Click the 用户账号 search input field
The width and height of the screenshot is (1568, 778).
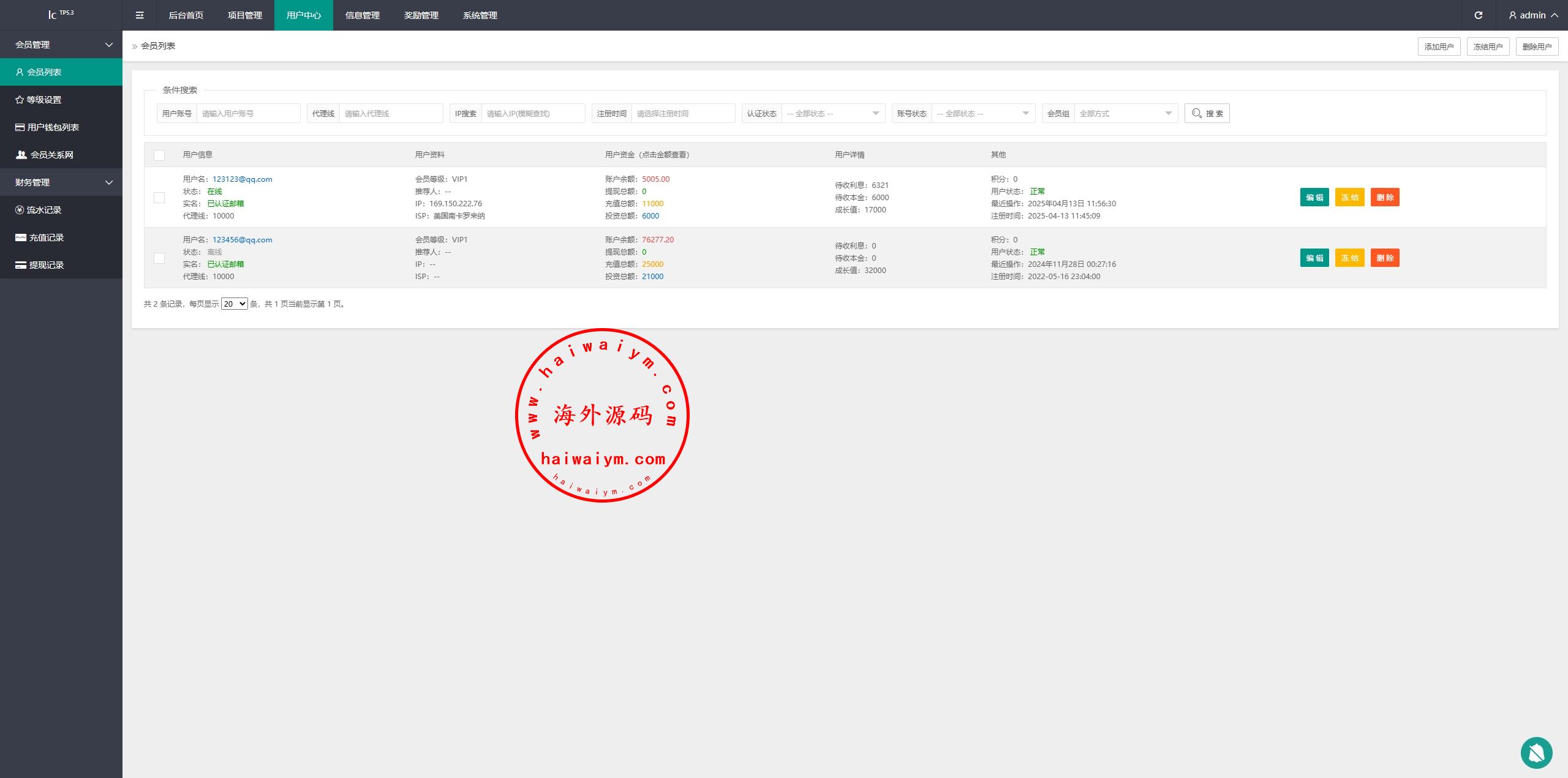pos(248,113)
